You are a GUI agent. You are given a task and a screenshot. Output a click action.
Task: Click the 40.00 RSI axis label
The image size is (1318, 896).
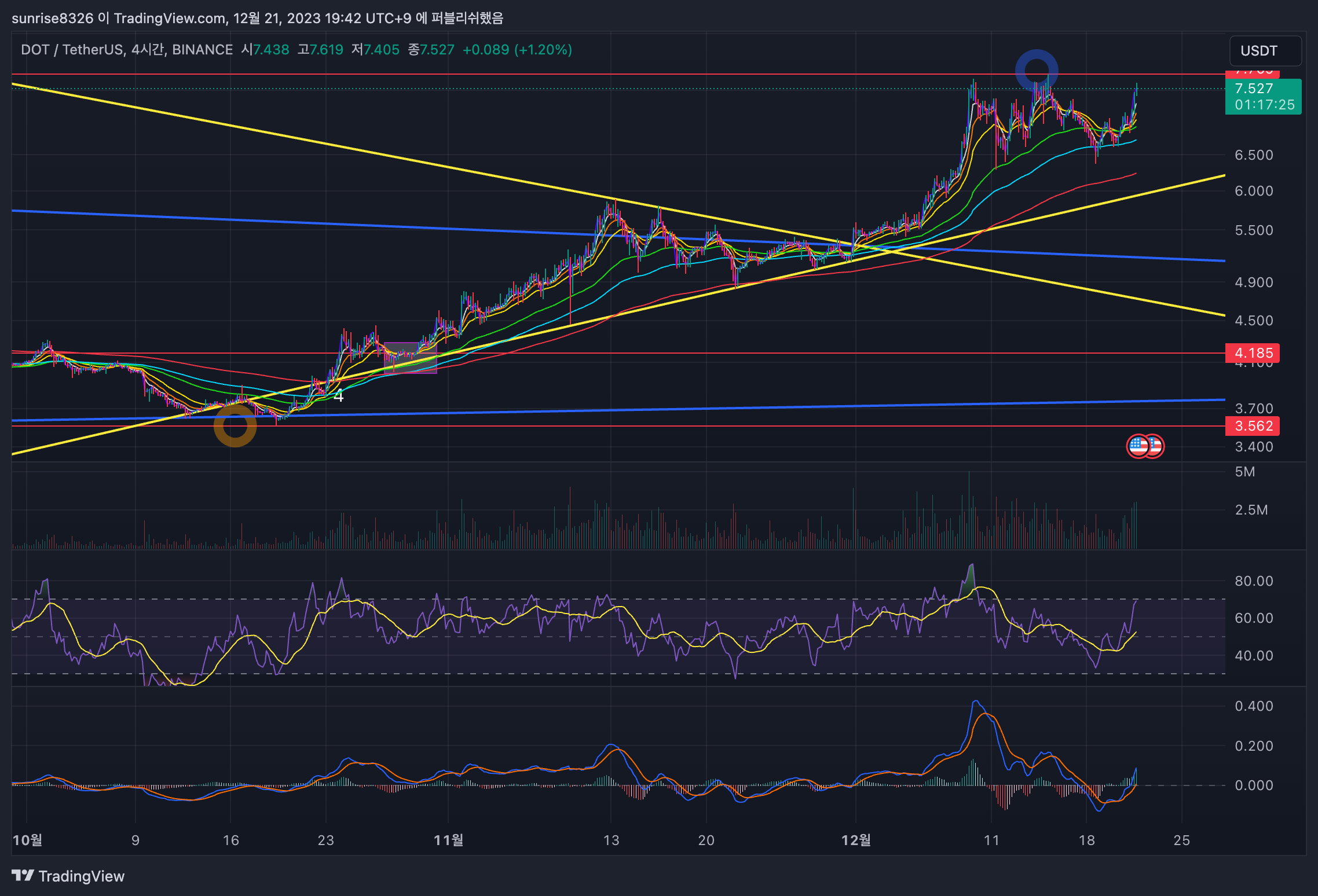[x=1254, y=656]
